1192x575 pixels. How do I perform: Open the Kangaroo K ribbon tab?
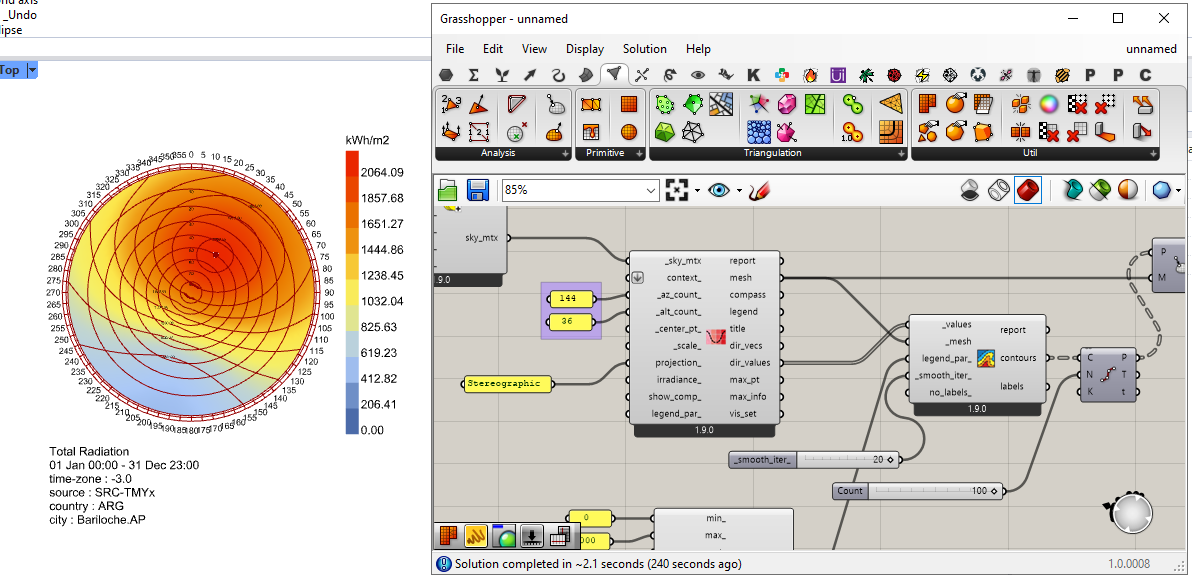754,75
